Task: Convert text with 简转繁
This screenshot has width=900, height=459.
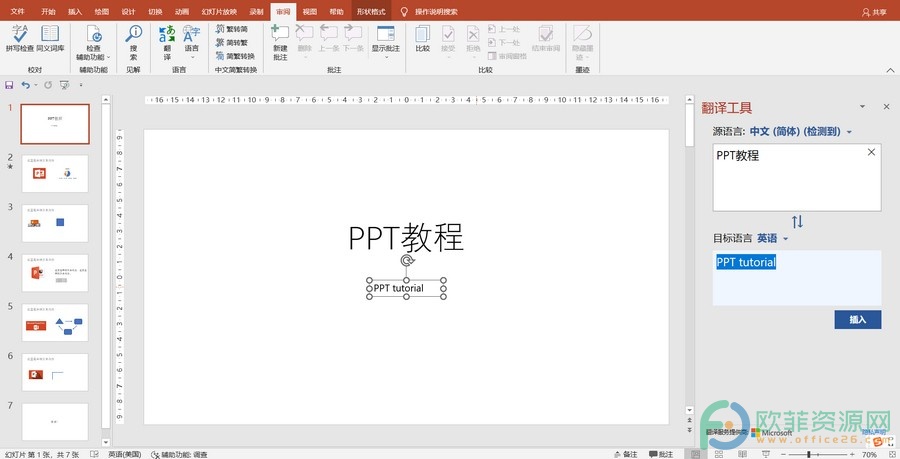Action: [x=232, y=42]
